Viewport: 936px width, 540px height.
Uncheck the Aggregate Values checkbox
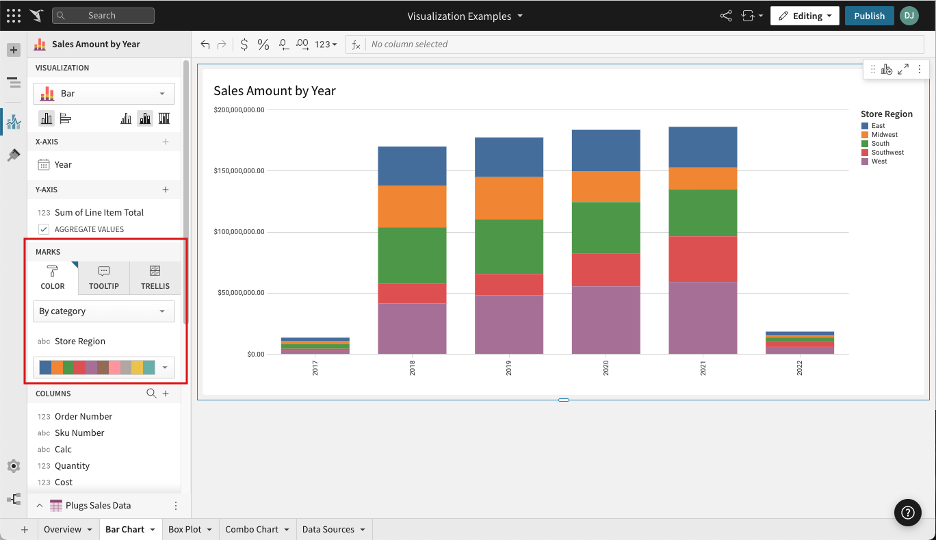tap(44, 229)
